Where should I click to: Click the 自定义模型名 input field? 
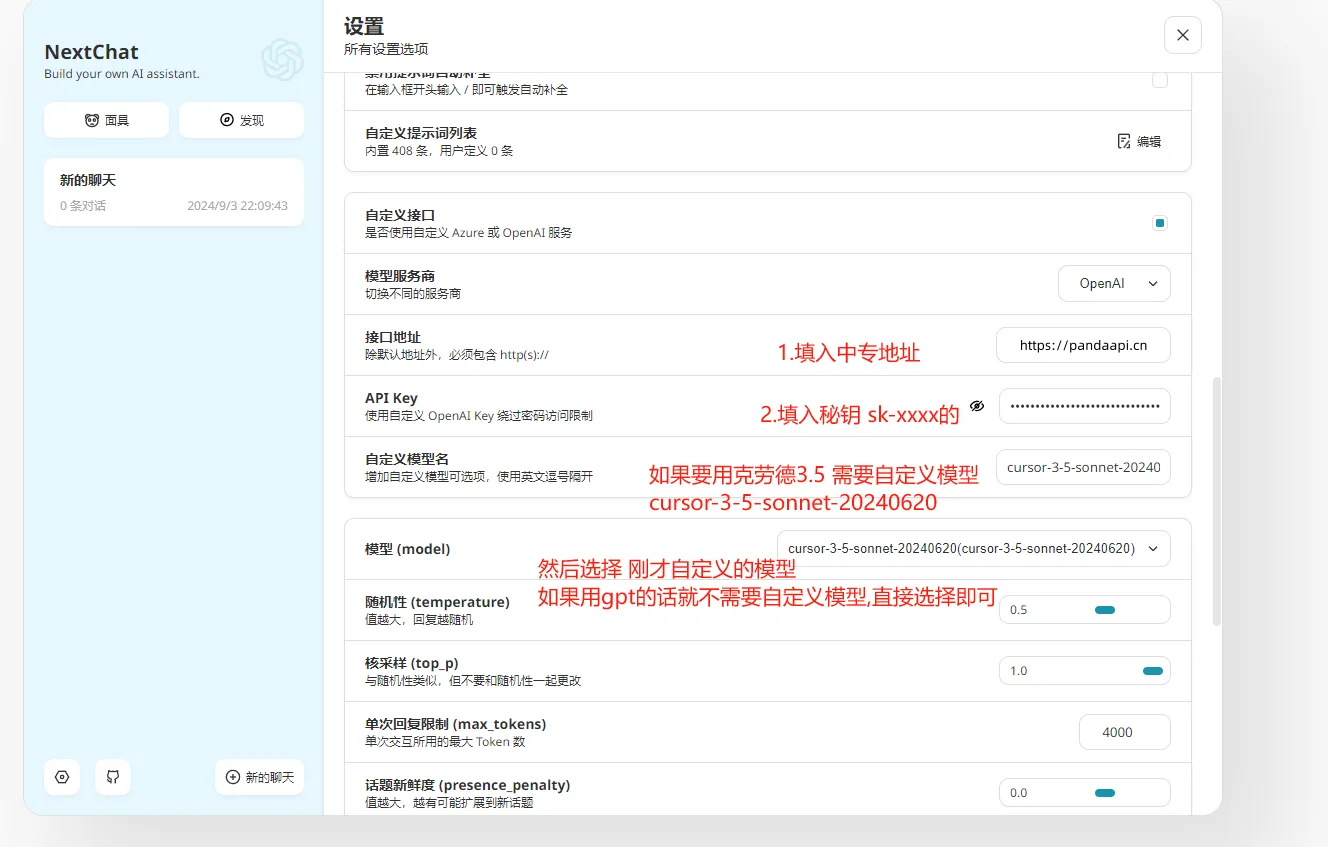tap(1084, 467)
